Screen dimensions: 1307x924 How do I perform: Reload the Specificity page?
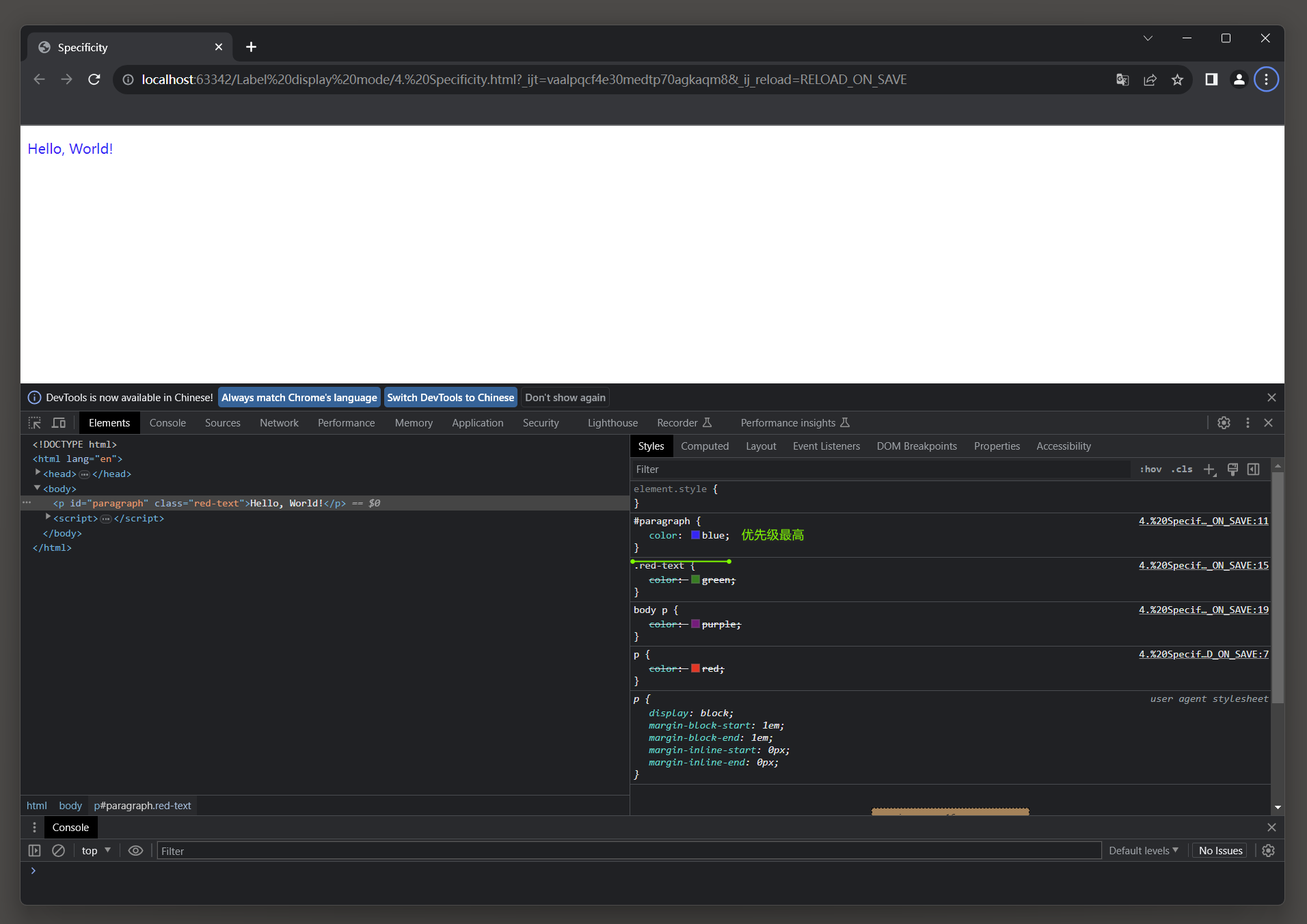coord(94,79)
